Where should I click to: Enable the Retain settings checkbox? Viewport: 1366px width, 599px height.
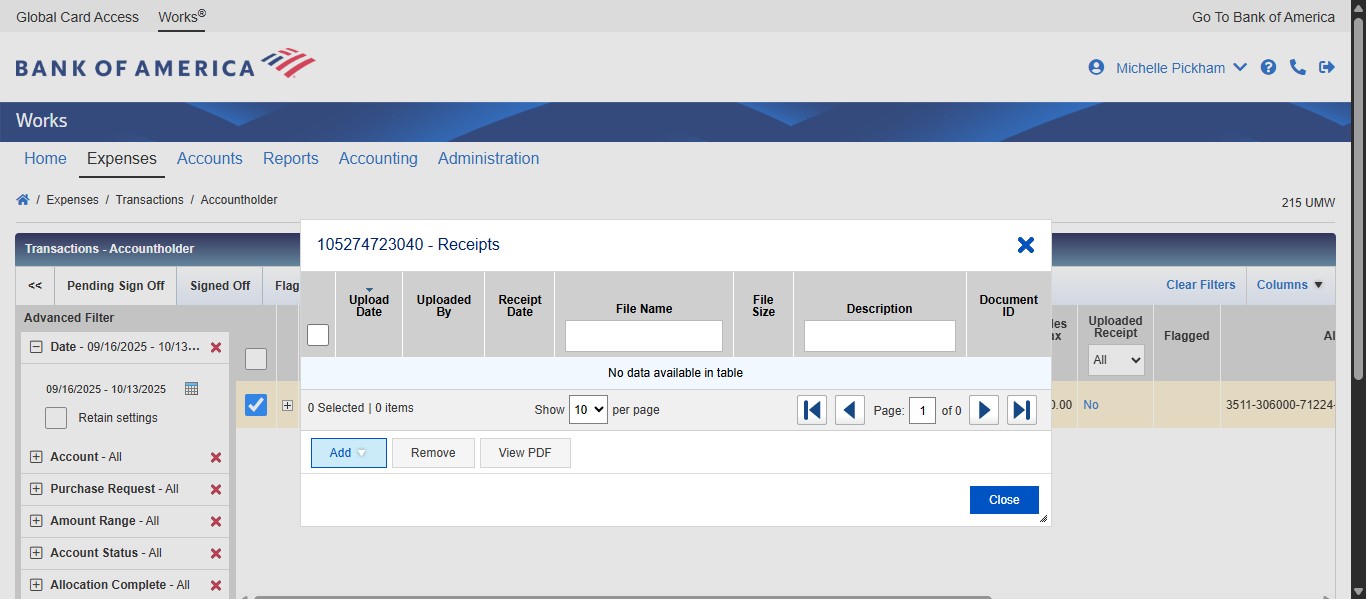(56, 418)
